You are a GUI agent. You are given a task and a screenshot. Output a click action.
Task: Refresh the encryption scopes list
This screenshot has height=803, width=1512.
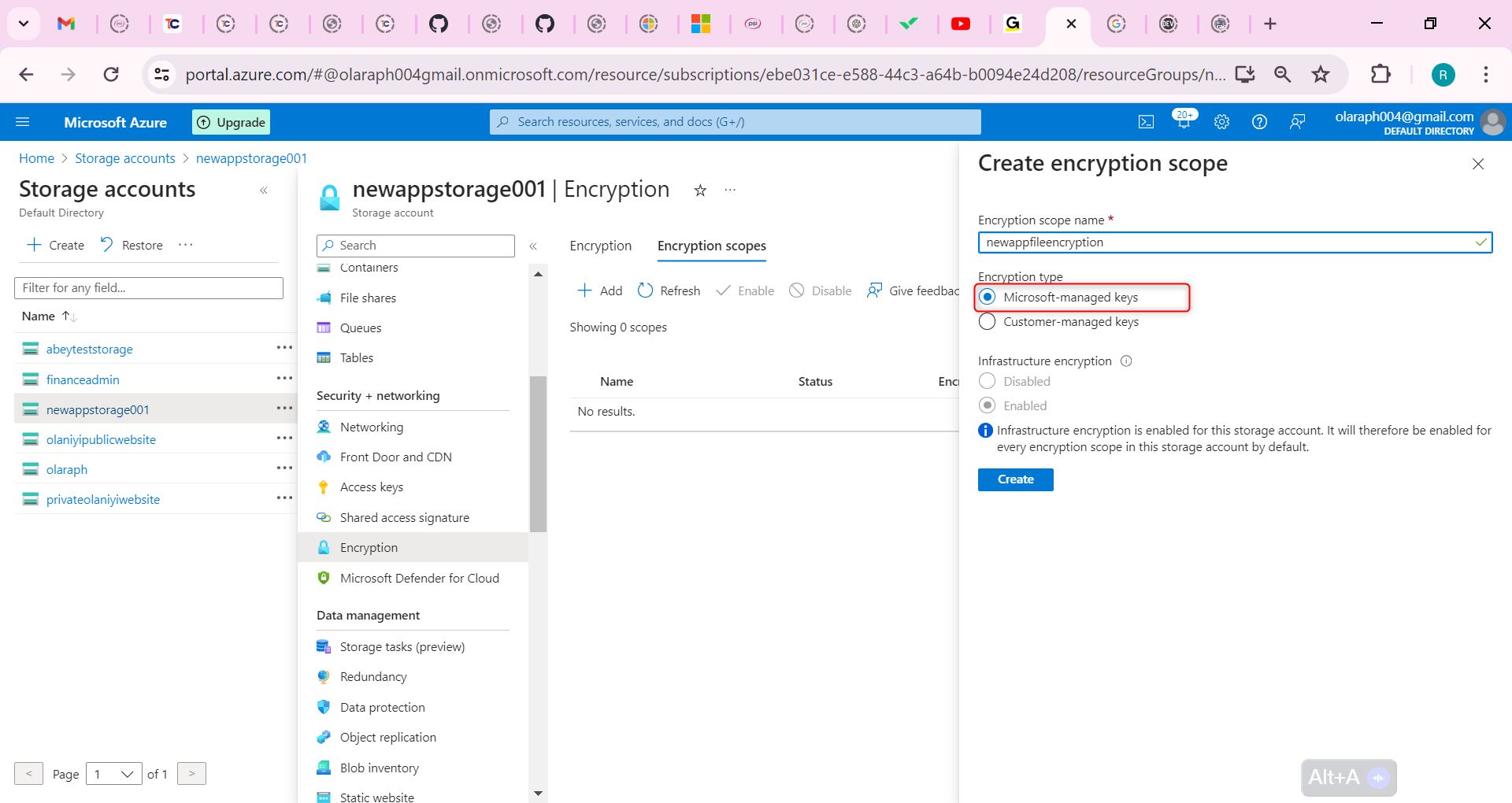669,290
